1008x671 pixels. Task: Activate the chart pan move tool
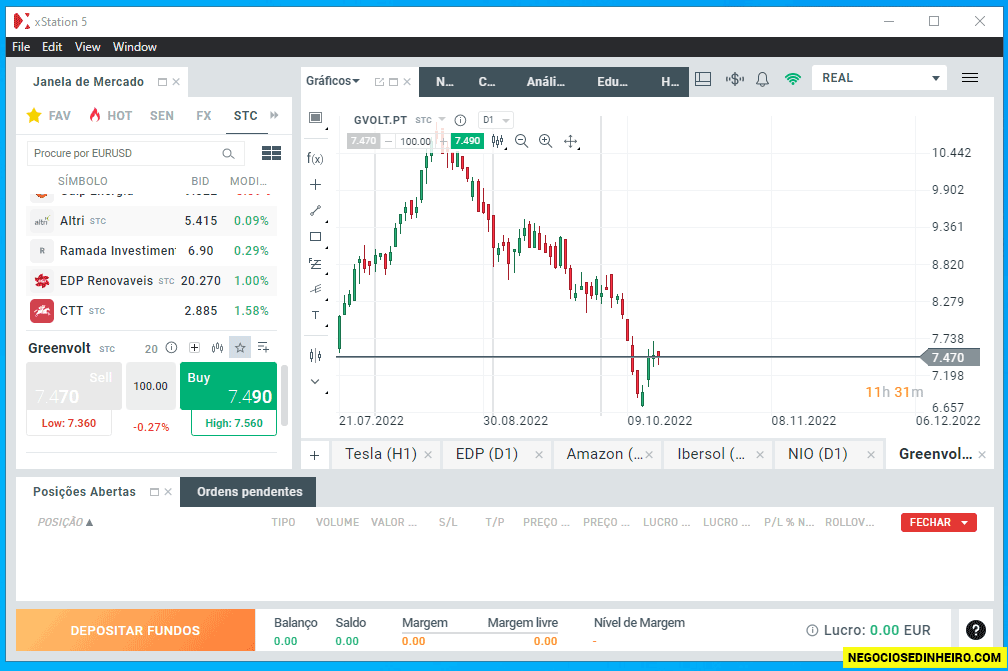[x=570, y=141]
